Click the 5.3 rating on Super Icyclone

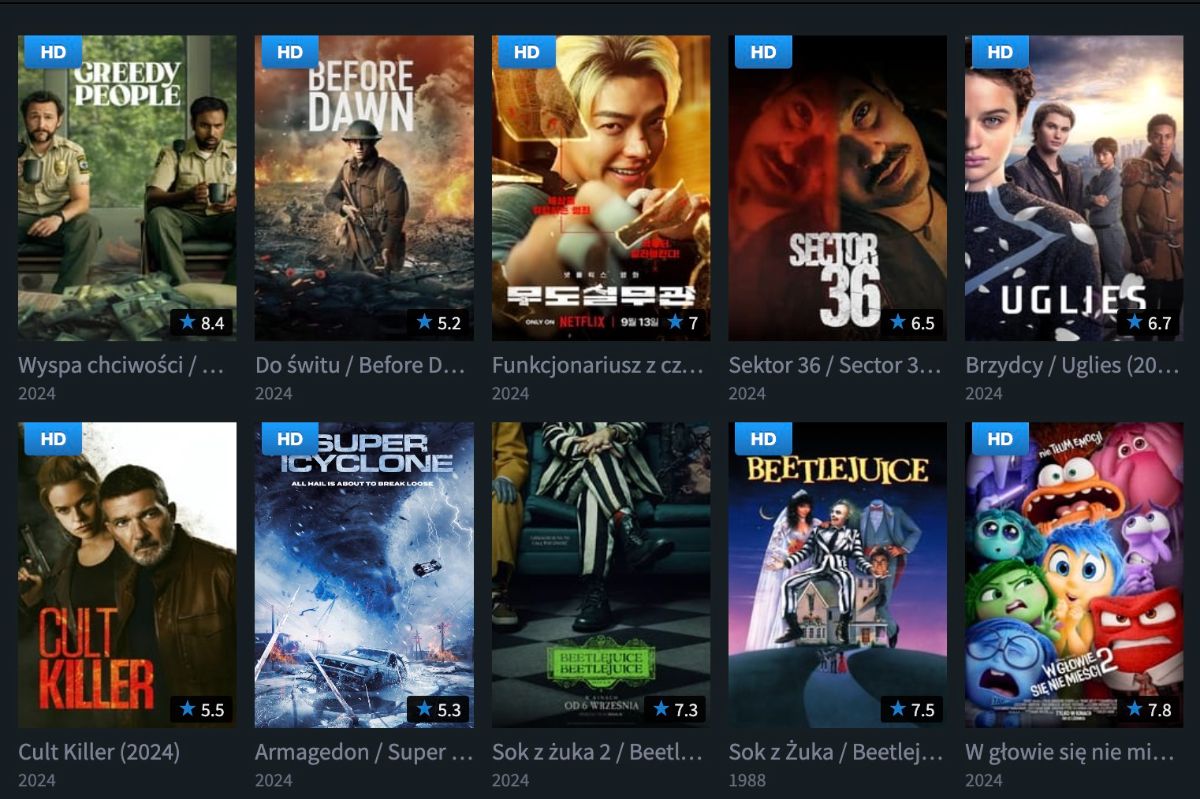click(438, 709)
